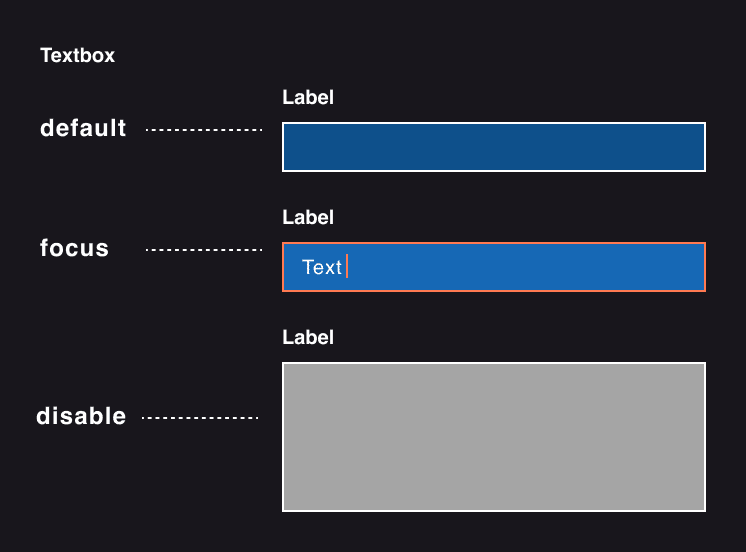The height and width of the screenshot is (552, 746).
Task: Select the Label above the focused textbox
Action: click(x=308, y=217)
